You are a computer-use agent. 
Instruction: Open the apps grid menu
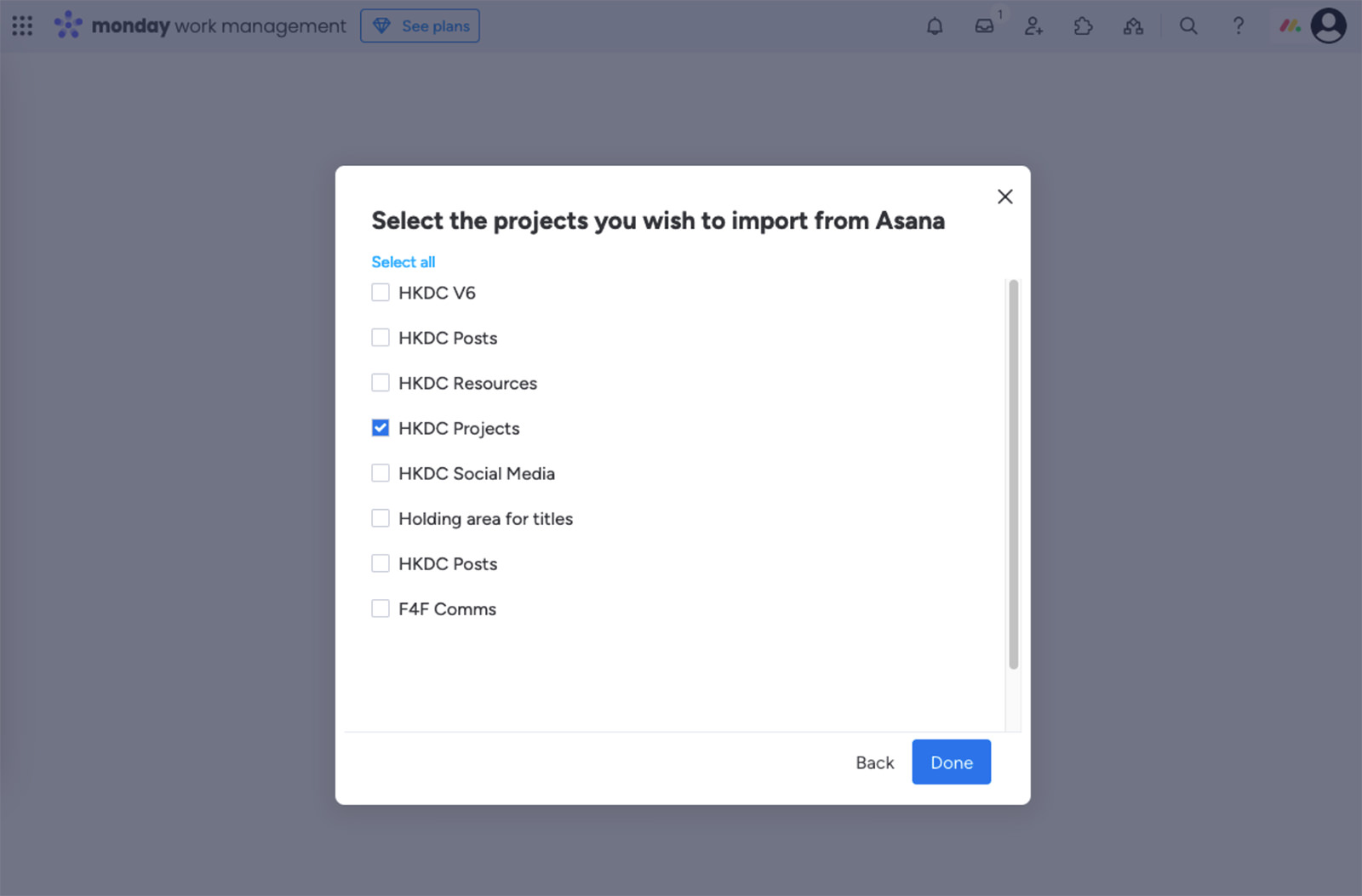(22, 26)
